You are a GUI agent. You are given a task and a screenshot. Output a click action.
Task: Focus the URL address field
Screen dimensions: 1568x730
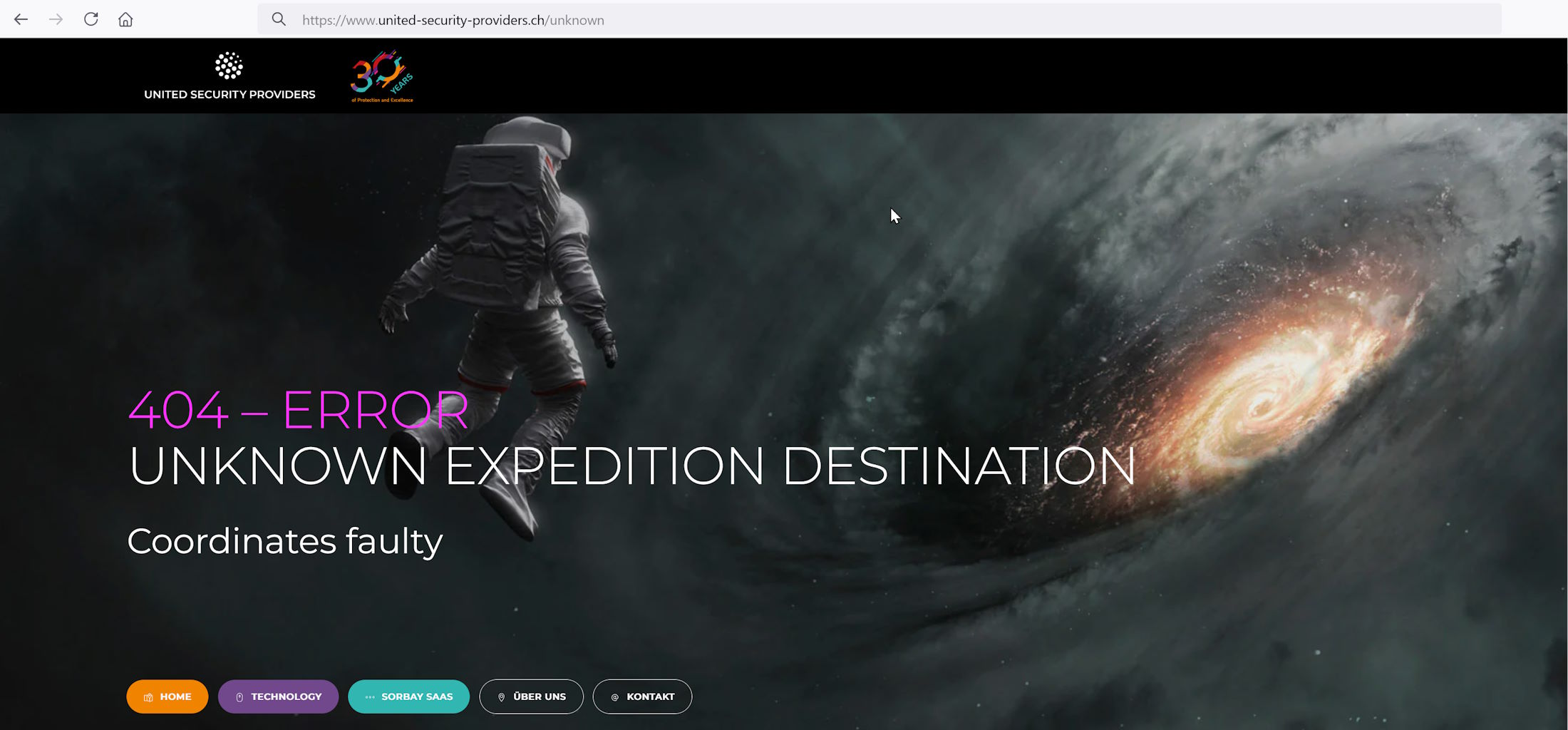855,20
